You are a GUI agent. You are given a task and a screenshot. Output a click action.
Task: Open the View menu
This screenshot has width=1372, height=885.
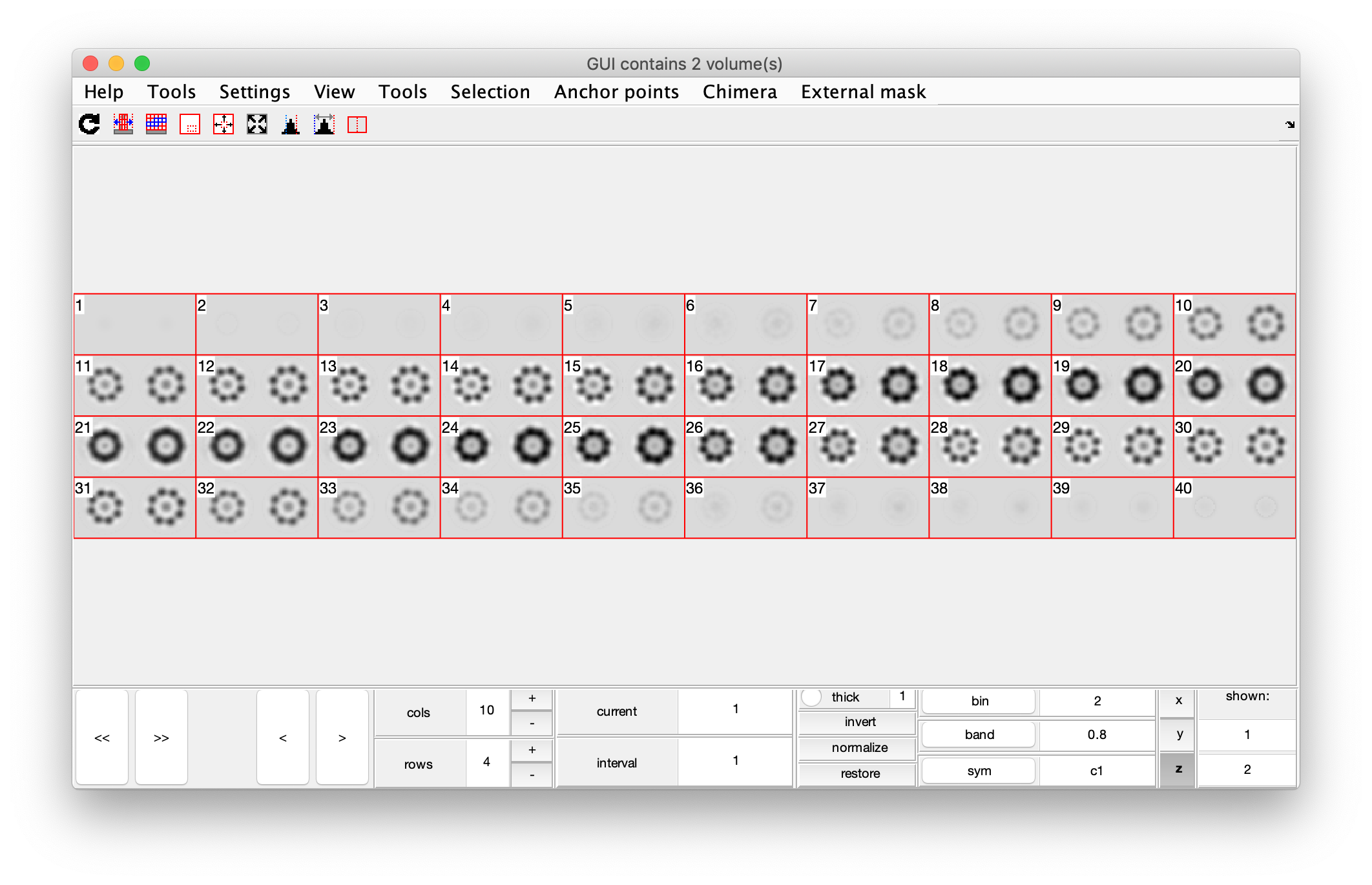coord(335,92)
